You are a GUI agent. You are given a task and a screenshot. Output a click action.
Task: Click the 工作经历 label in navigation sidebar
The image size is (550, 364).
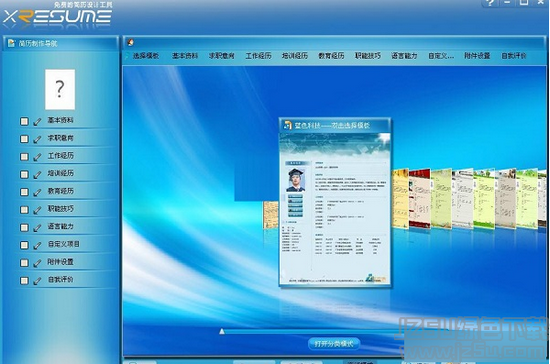point(61,156)
